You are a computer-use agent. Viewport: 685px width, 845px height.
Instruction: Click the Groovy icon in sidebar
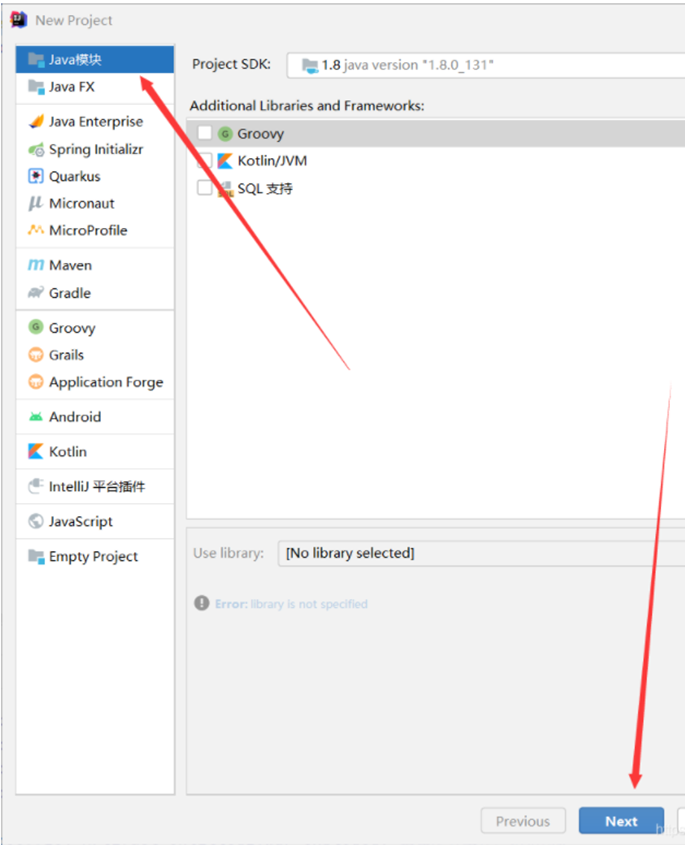36,327
